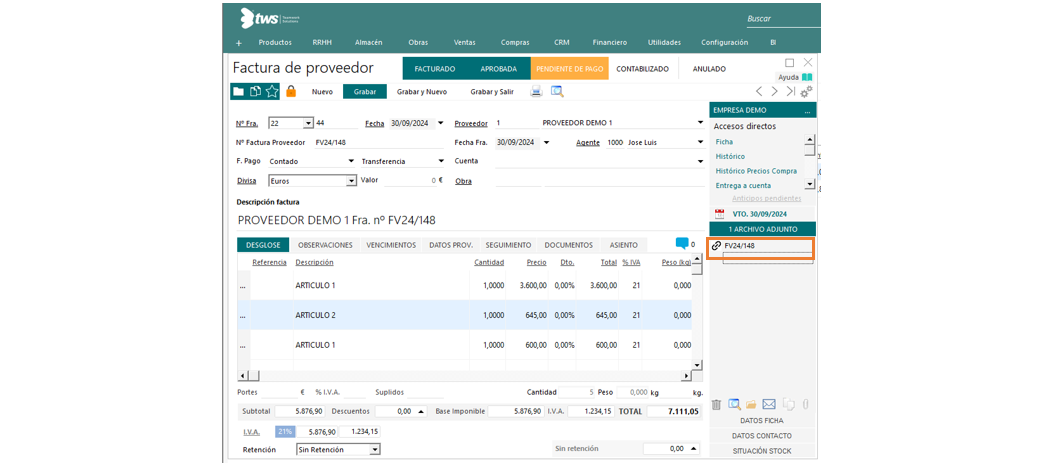1039x463 pixels.
Task: Click the breakdown table horizontal scrollbar
Action: click(x=465, y=376)
